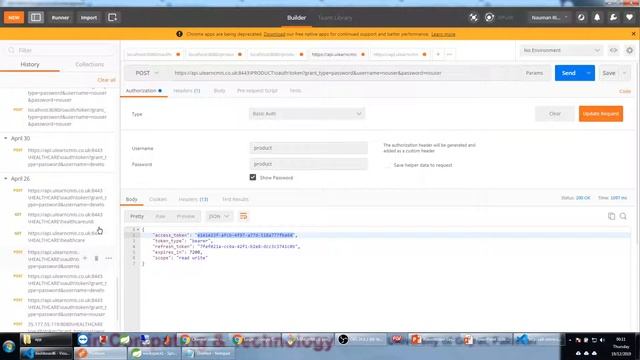Open the No Environment dropdown
Viewport: 640px width, 360px height.
point(561,50)
